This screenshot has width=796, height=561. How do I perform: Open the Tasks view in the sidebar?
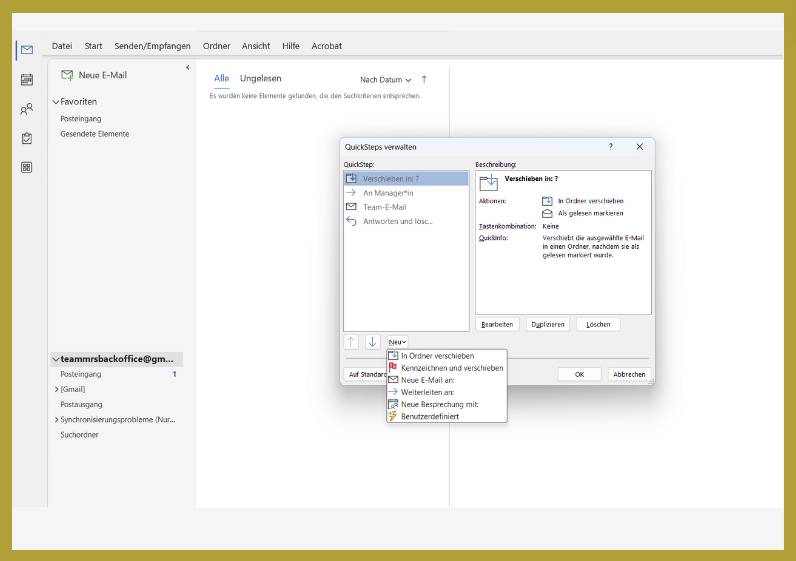tap(27, 138)
